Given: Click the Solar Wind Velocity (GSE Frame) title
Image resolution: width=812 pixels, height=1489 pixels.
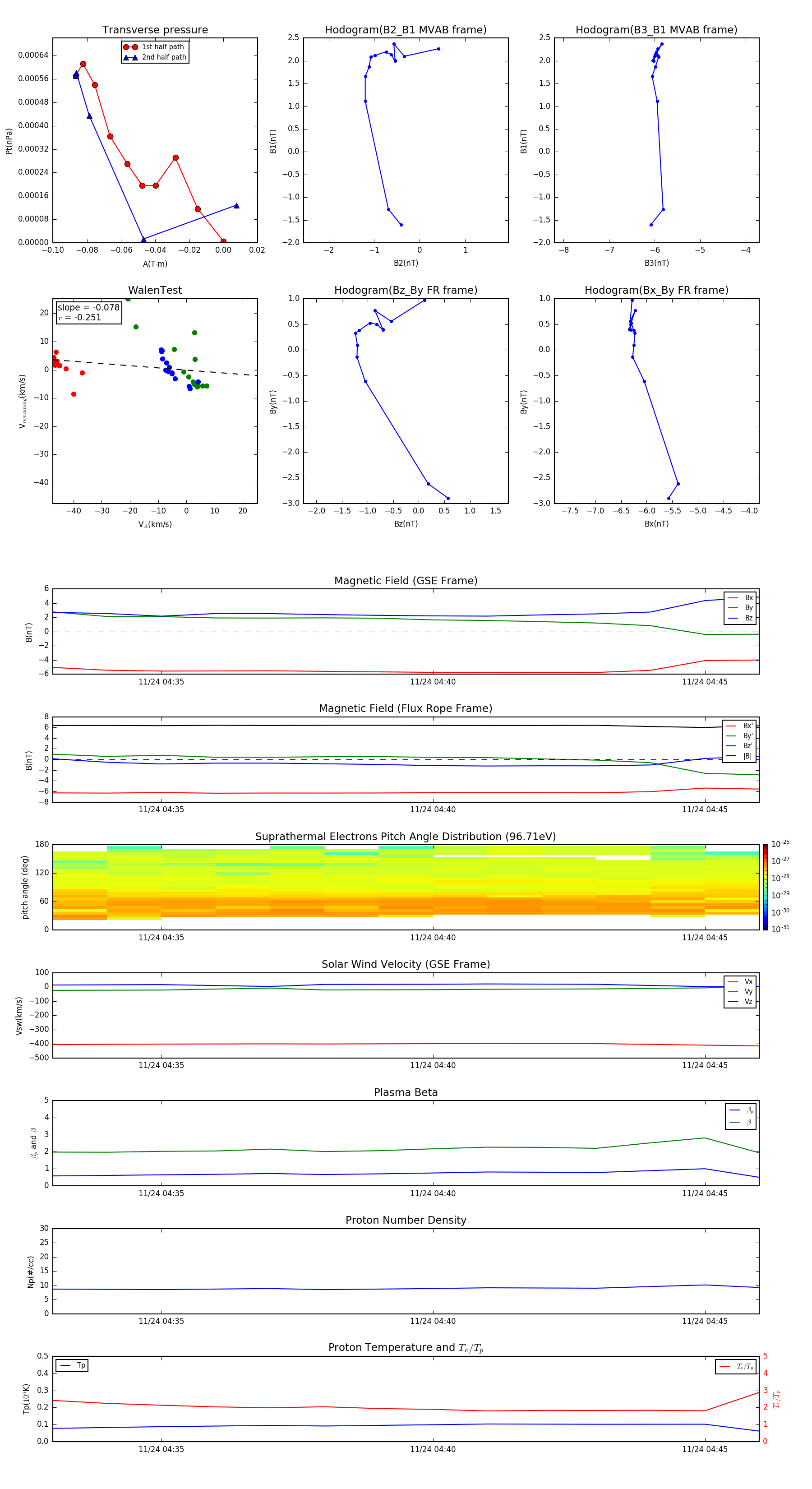Looking at the screenshot, I should [406, 964].
